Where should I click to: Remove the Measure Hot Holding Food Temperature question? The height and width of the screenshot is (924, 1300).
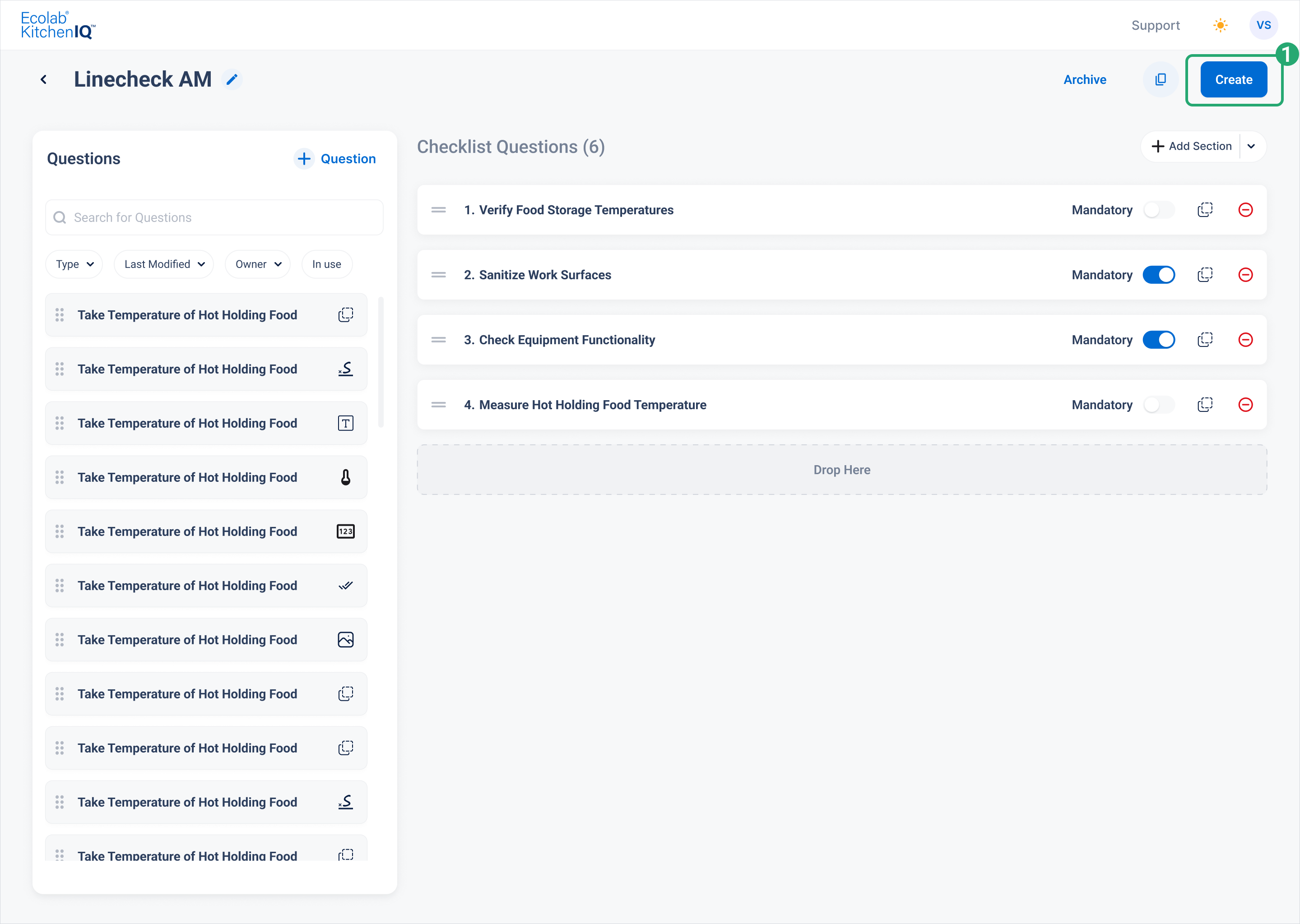[1245, 405]
